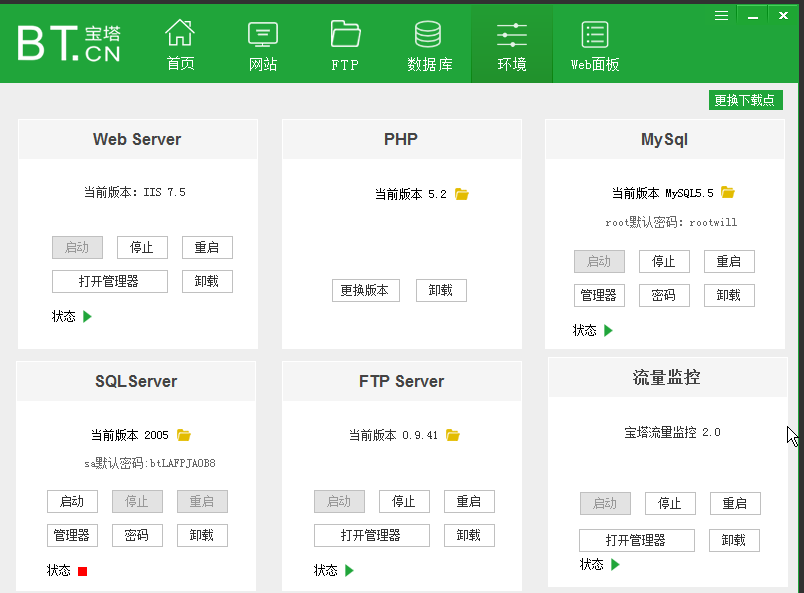Select the text sa默认密码:btLAFPJAOB8
The width and height of the screenshot is (804, 593).
tap(150, 463)
